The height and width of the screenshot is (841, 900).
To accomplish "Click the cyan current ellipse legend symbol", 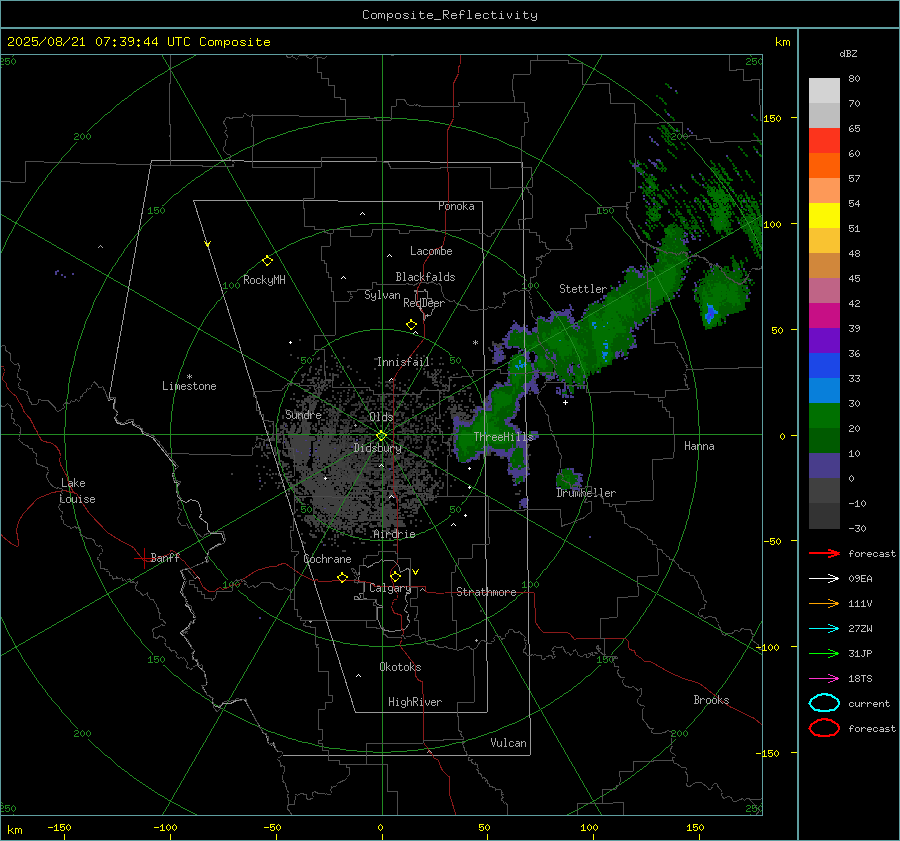I will point(824,703).
